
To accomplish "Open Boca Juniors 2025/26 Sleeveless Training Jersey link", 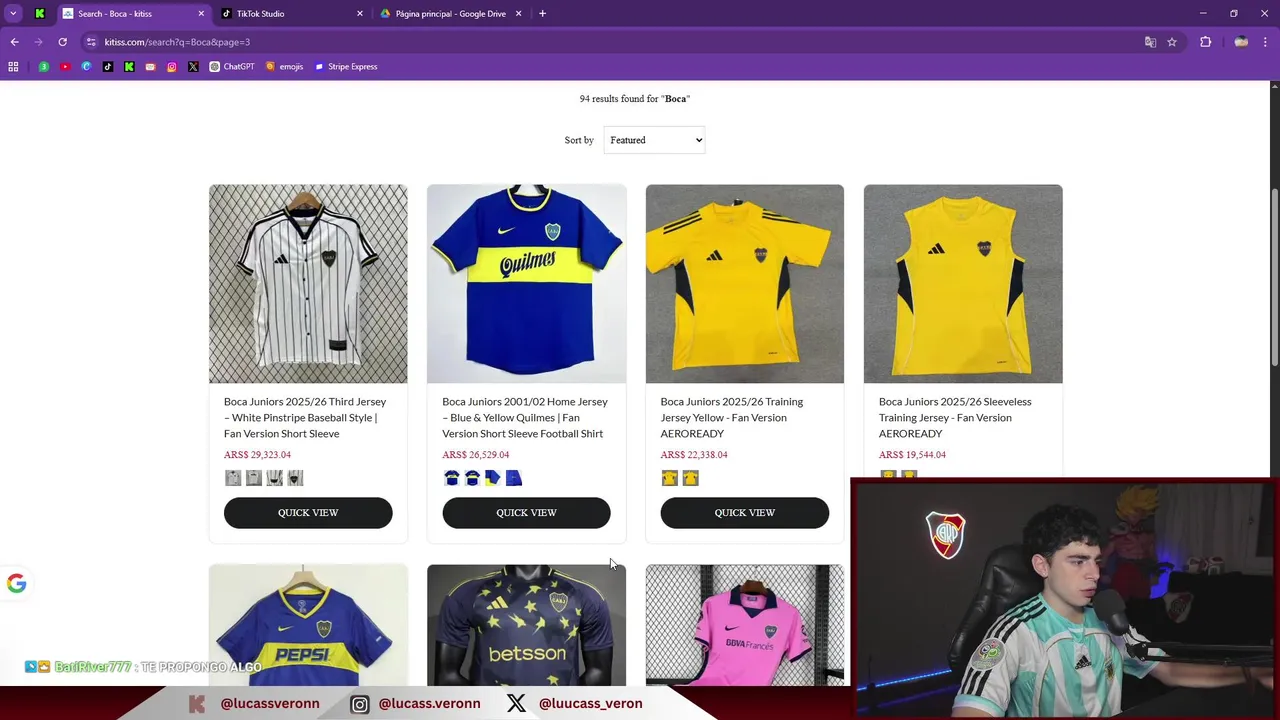I will [955, 417].
